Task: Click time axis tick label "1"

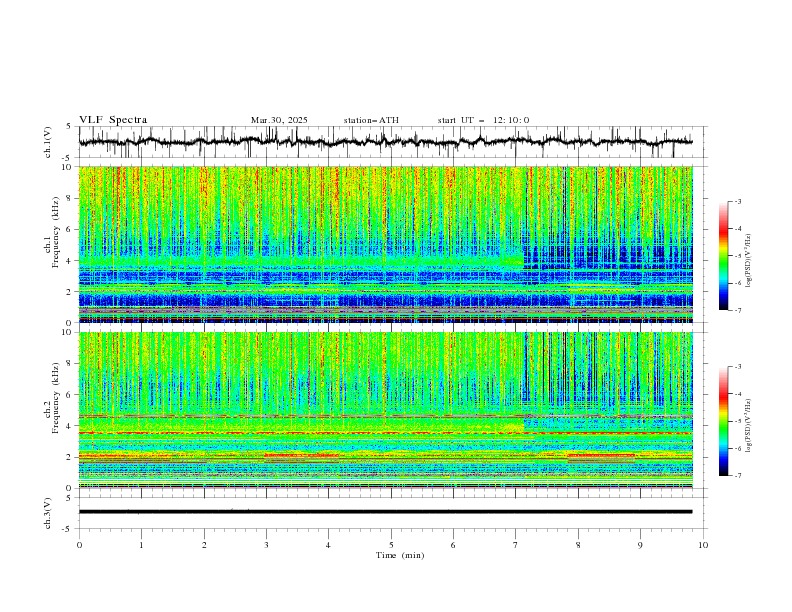Action: tap(141, 545)
